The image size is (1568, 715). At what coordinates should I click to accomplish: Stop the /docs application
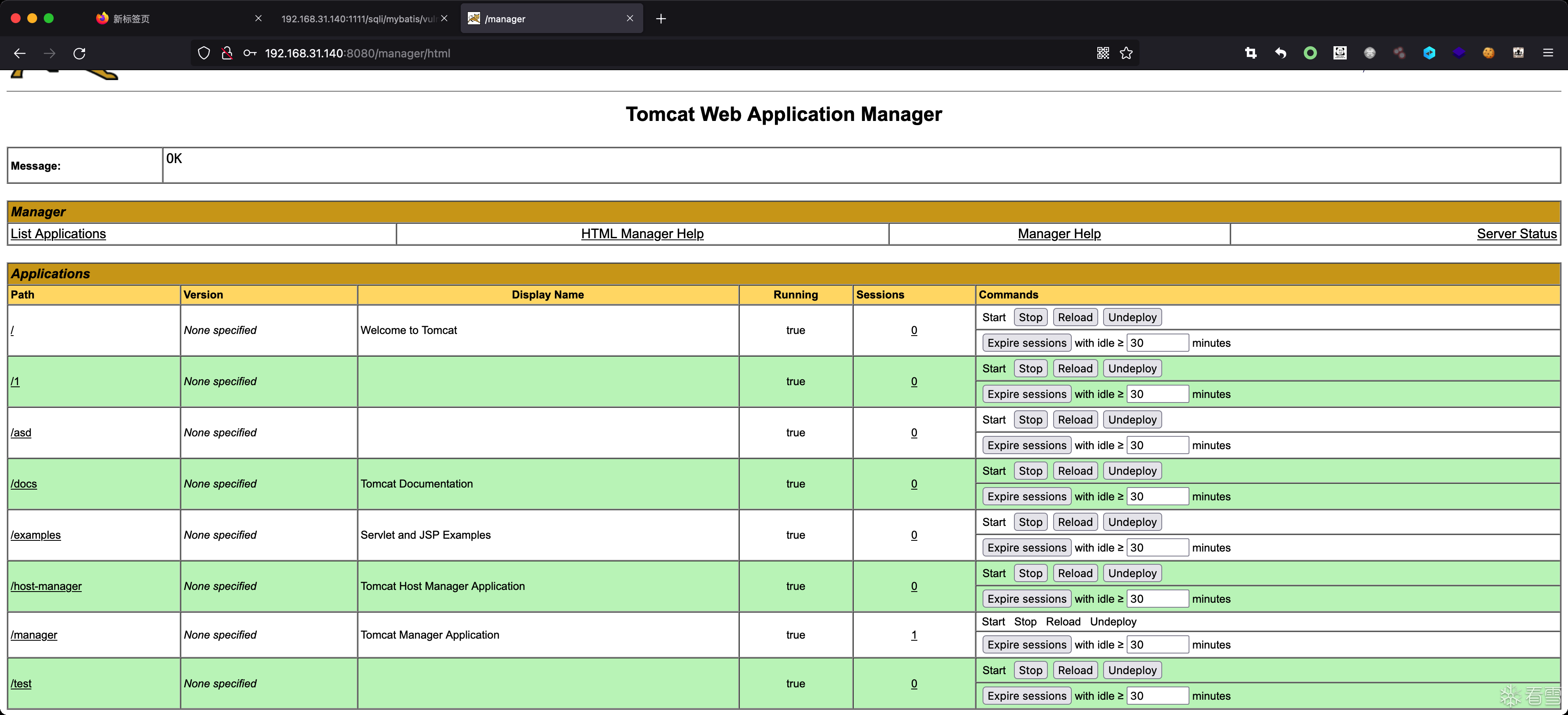pos(1030,471)
